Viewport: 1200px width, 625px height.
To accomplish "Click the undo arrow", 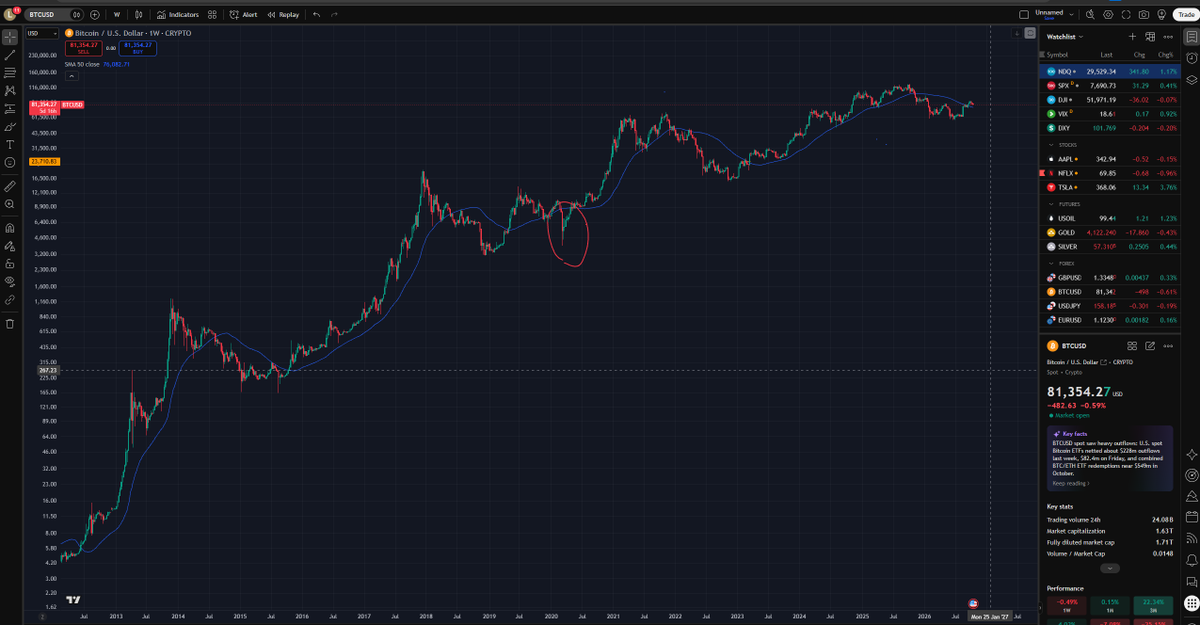I will (317, 15).
